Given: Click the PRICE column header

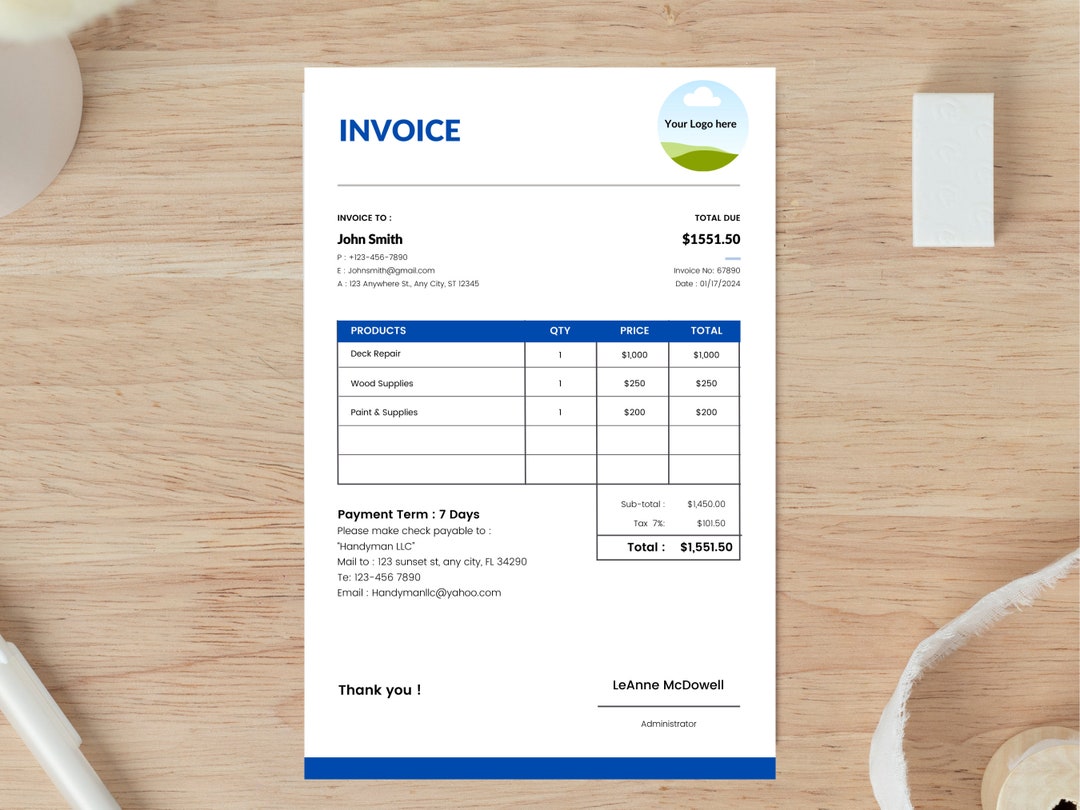Looking at the screenshot, I should pos(634,330).
